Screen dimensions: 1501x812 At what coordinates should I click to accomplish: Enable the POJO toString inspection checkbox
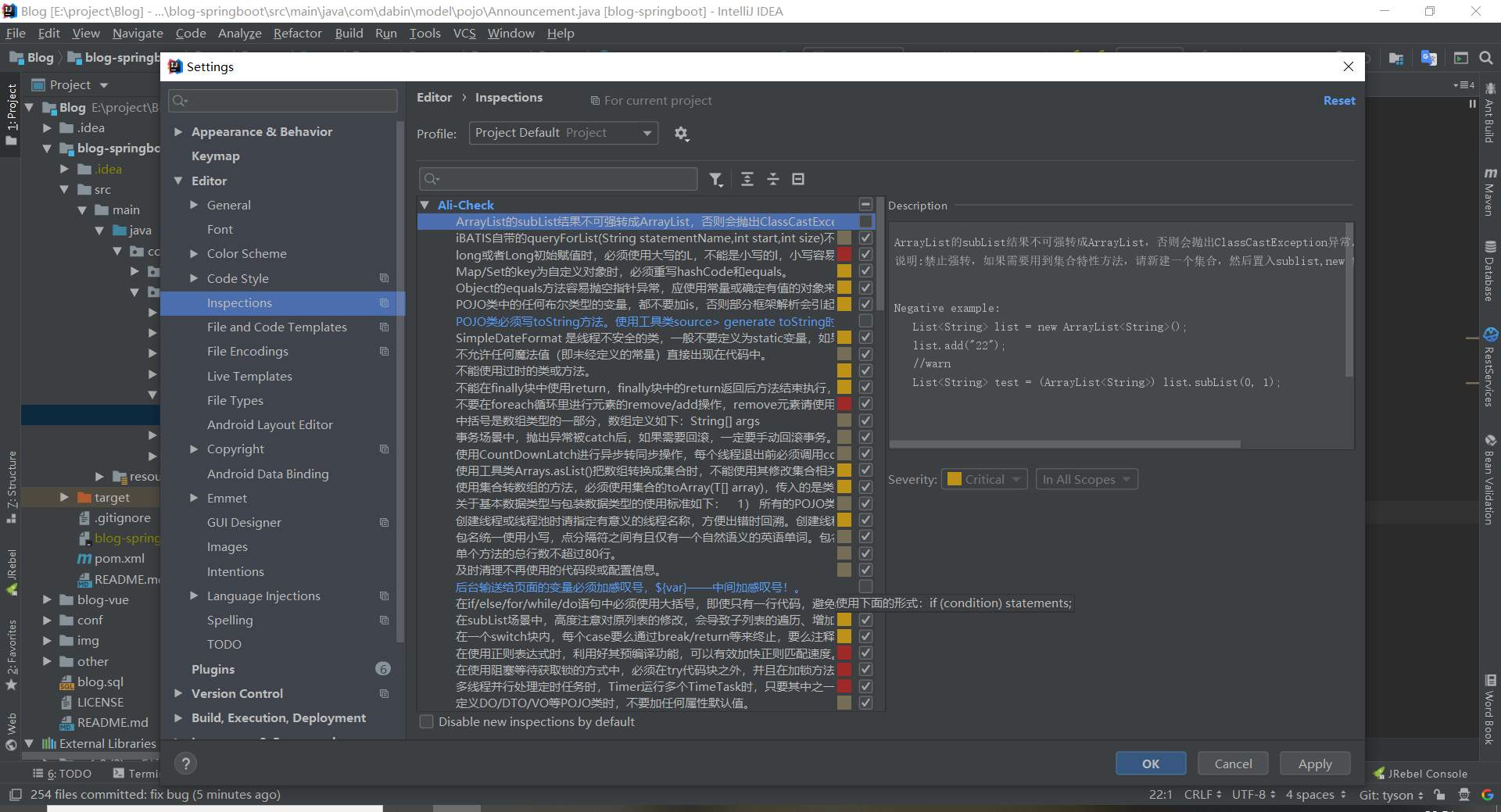pos(865,321)
